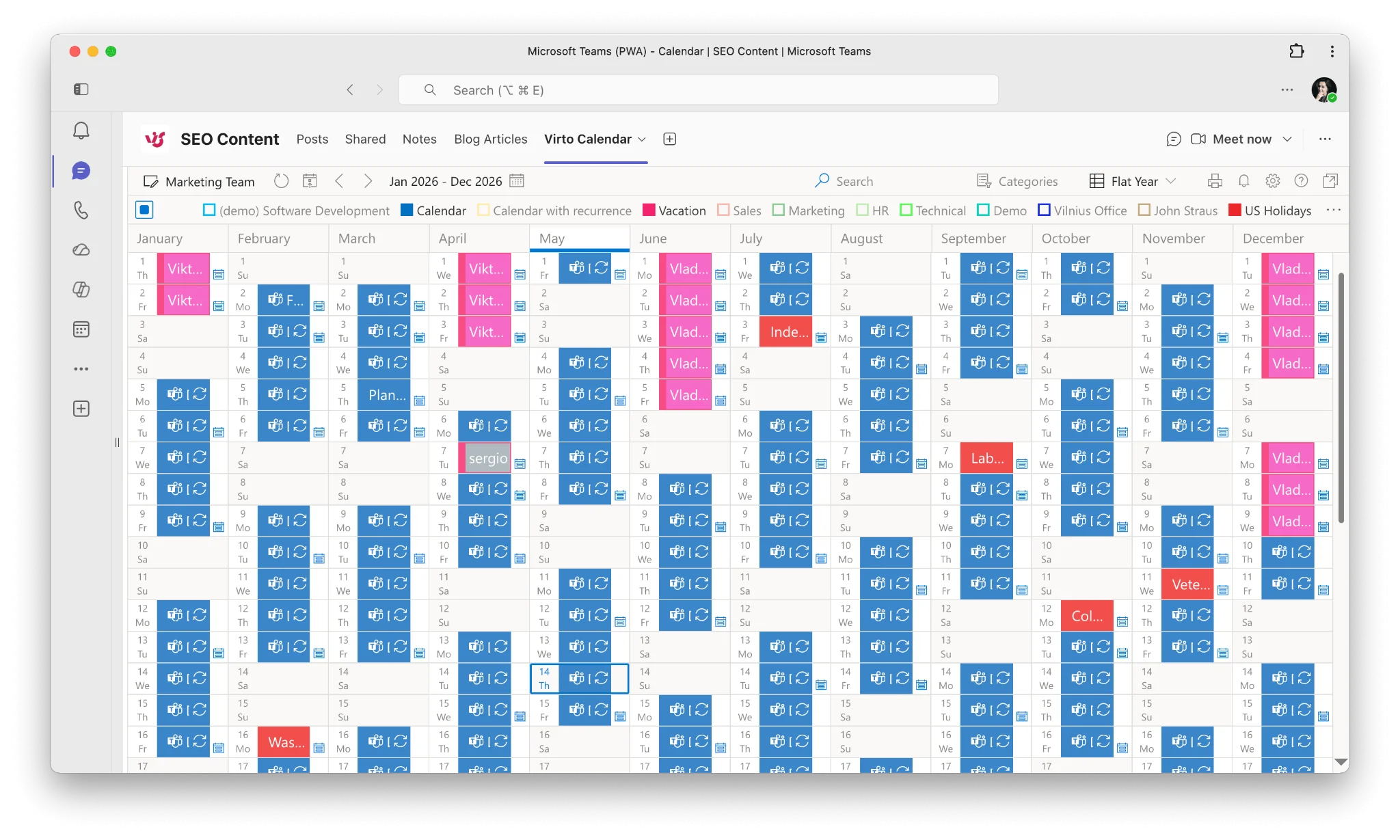Add an app with the sidebar plus icon
1400x840 pixels.
[x=81, y=409]
